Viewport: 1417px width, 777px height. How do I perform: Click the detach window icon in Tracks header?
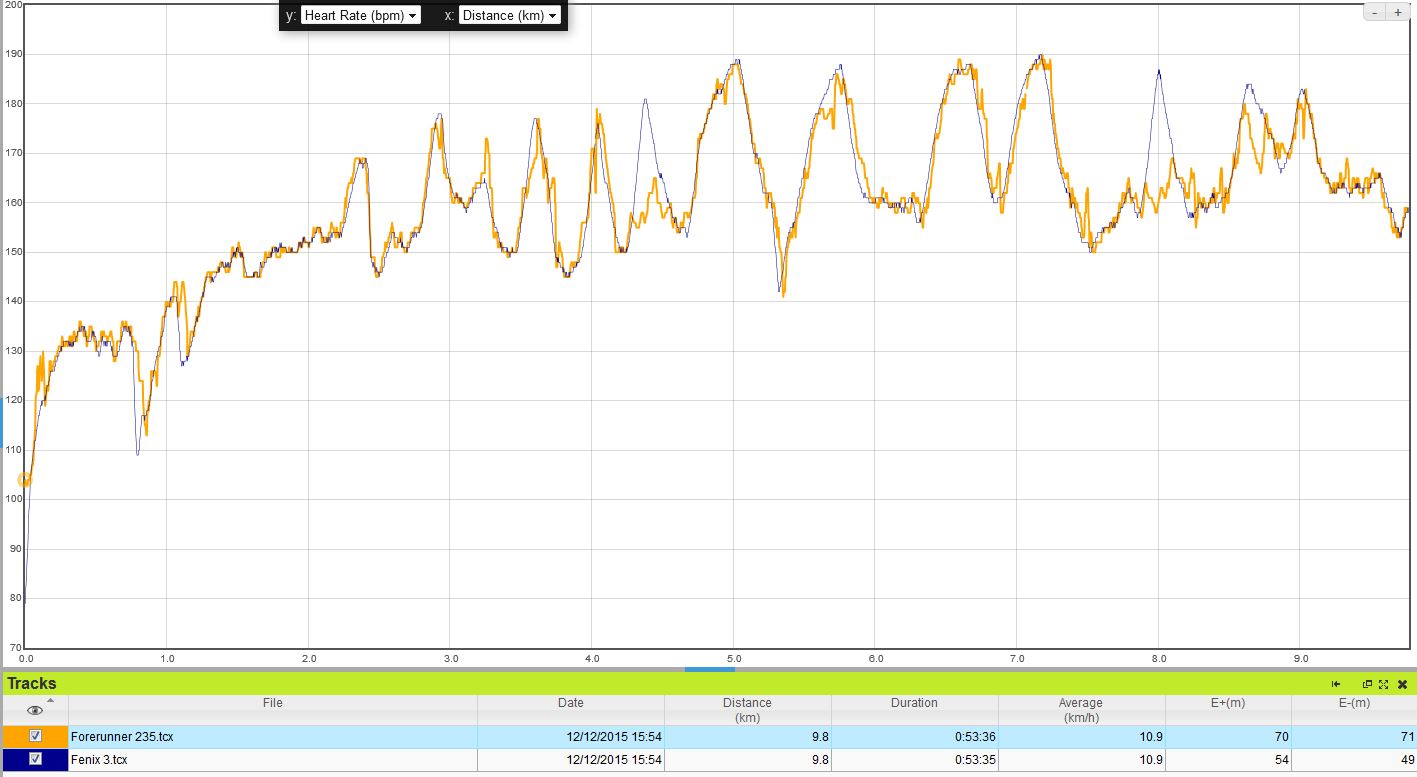click(1367, 684)
